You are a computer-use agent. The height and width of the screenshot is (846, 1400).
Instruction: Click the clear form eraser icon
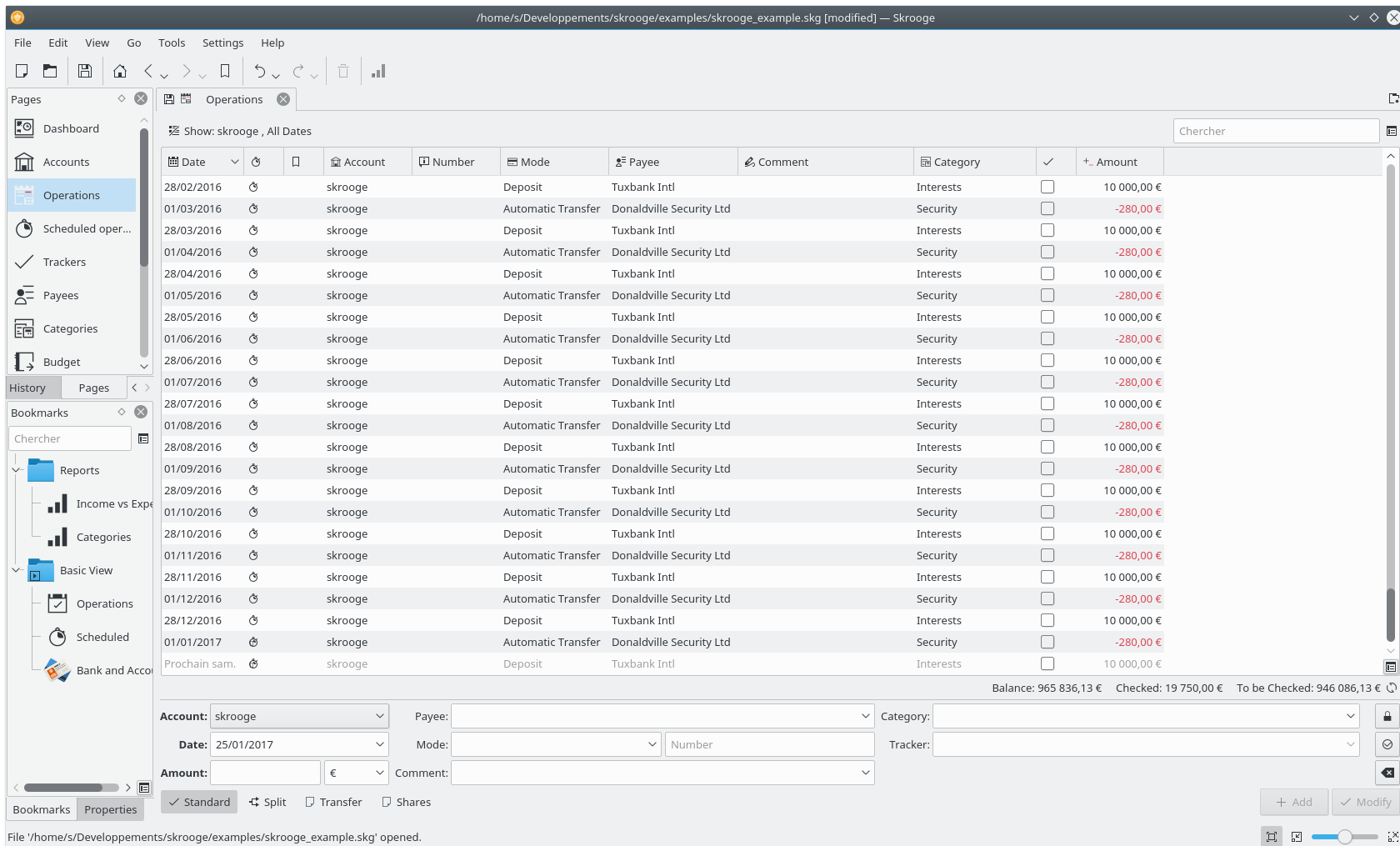[1387, 773]
